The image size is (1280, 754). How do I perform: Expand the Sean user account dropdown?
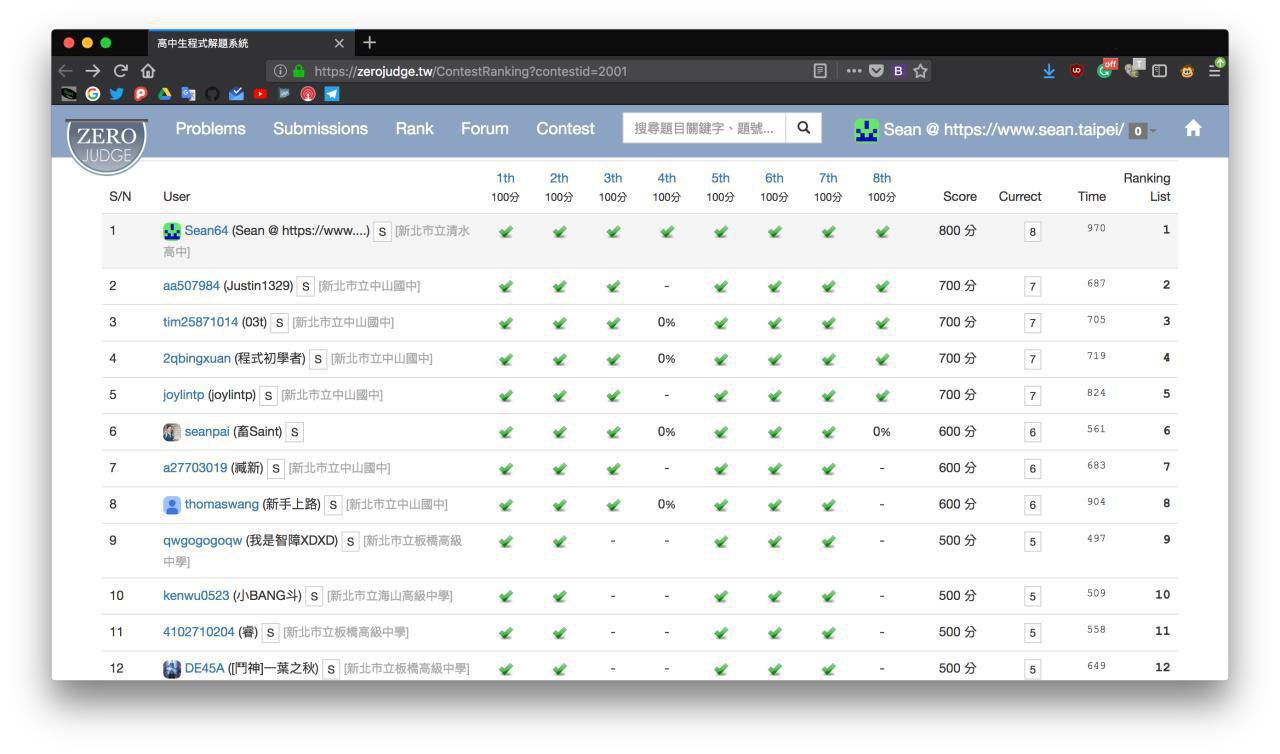[1005, 130]
